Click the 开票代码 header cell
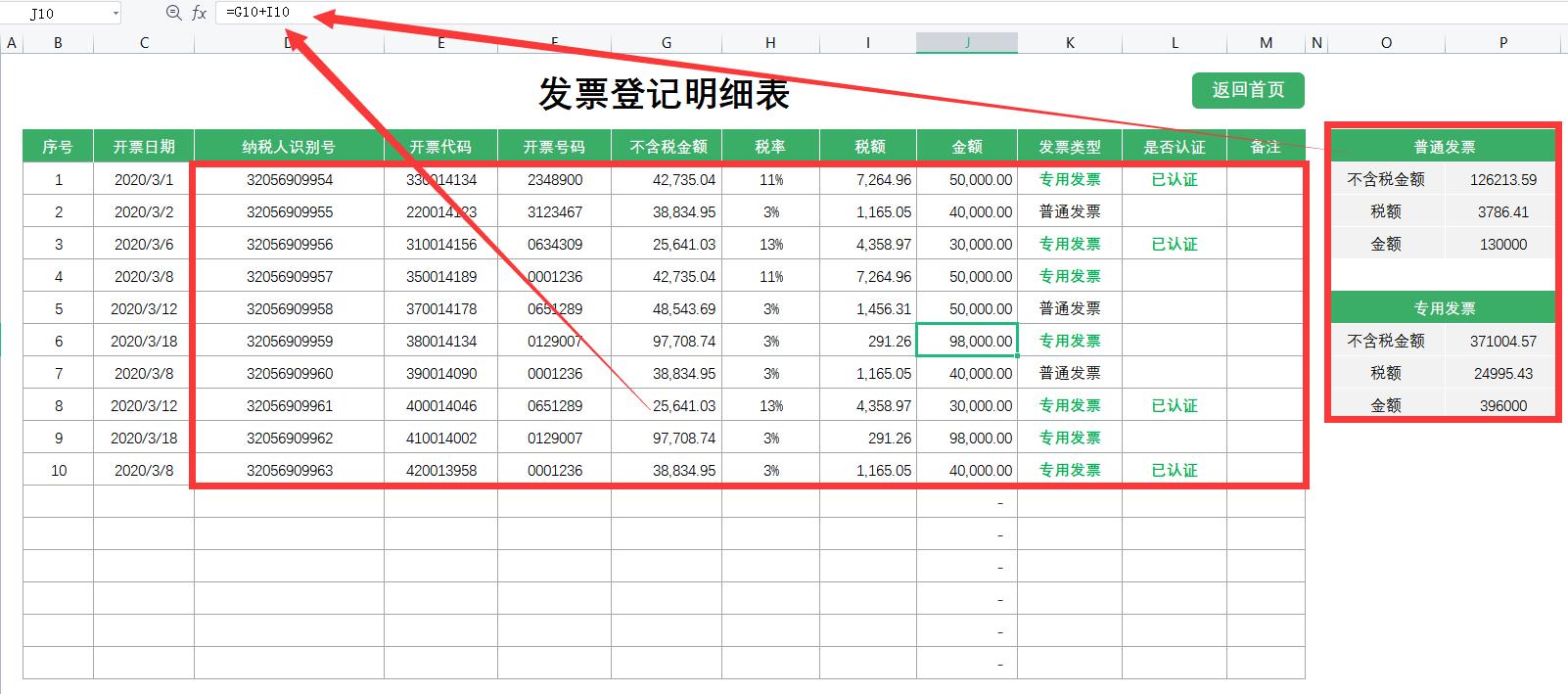1568x694 pixels. point(440,146)
